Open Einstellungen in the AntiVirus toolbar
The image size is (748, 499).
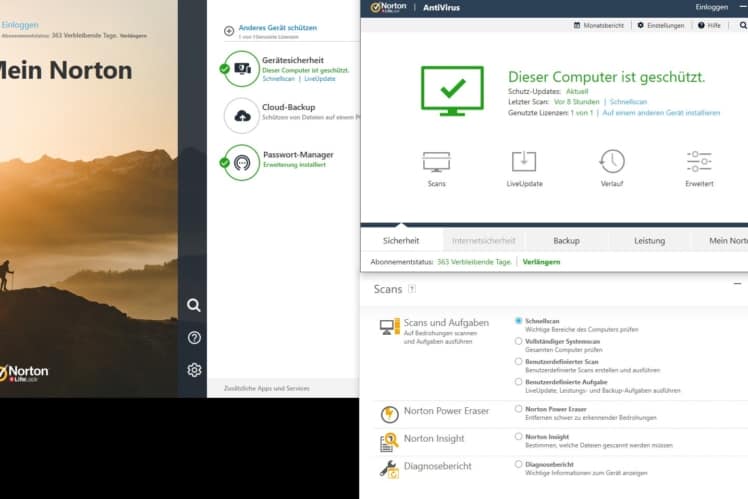click(x=661, y=25)
